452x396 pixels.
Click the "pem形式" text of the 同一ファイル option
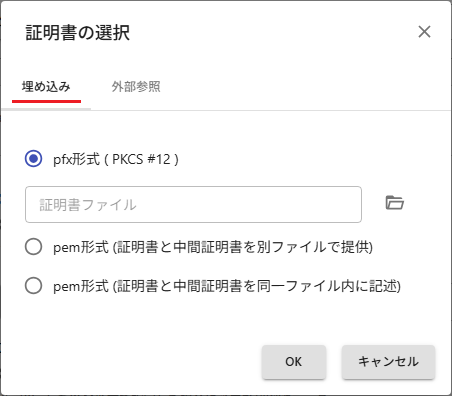click(81, 286)
